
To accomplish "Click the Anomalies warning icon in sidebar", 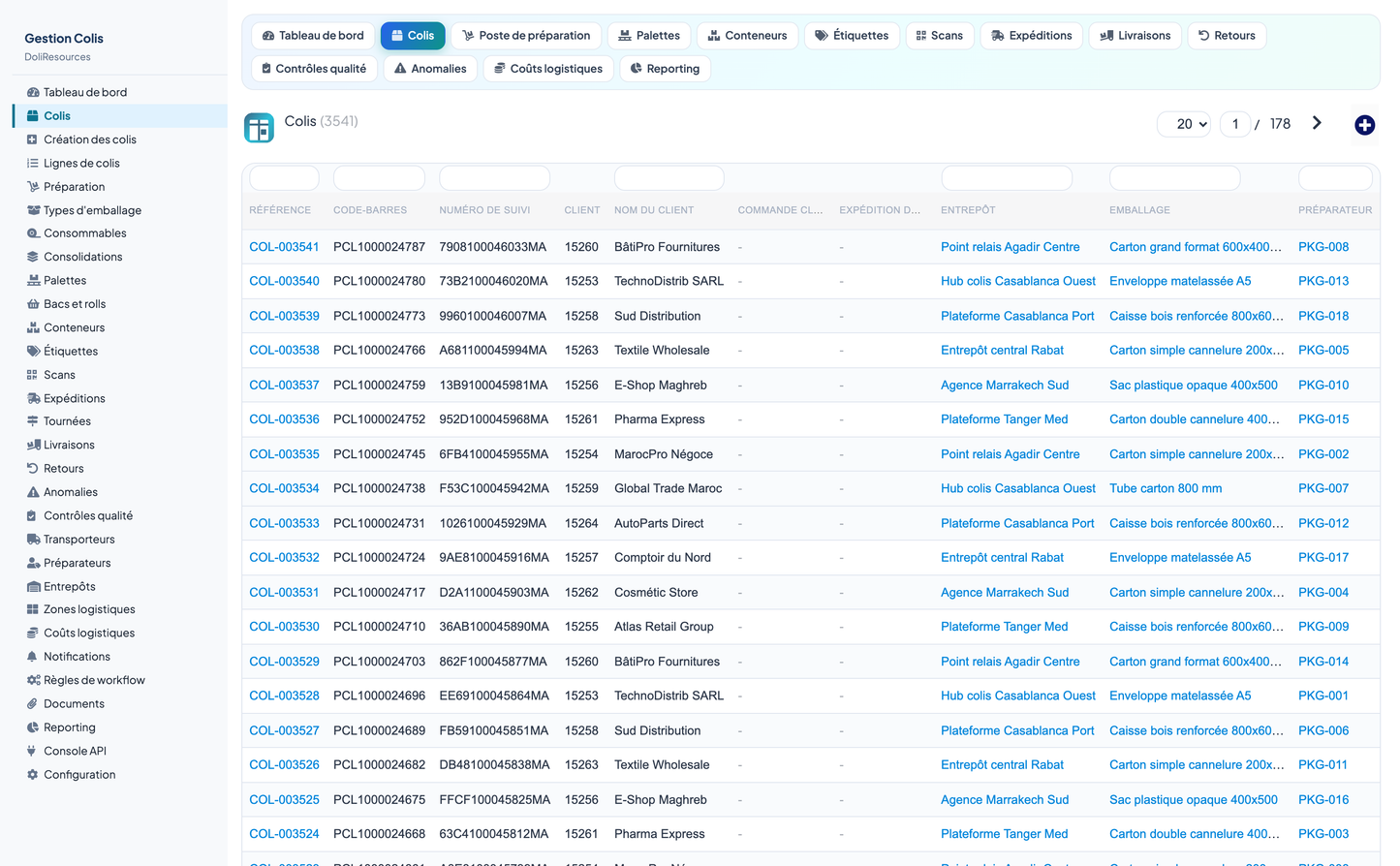I will tap(33, 492).
